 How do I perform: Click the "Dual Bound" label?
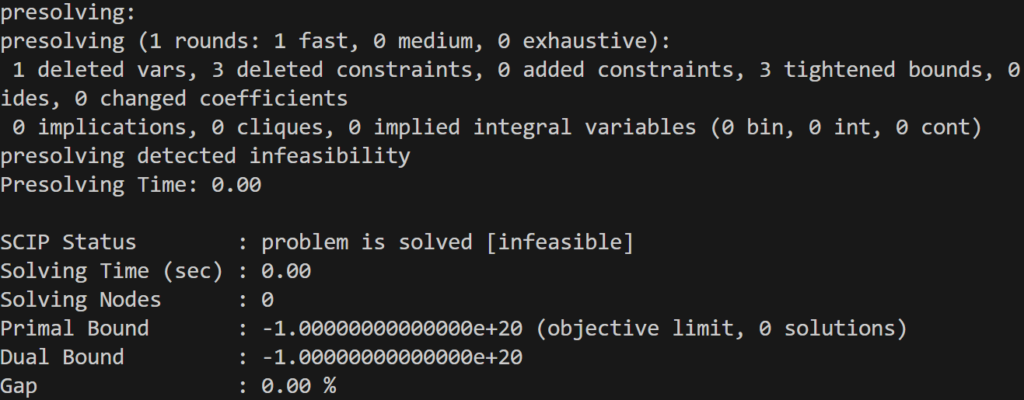coord(62,358)
